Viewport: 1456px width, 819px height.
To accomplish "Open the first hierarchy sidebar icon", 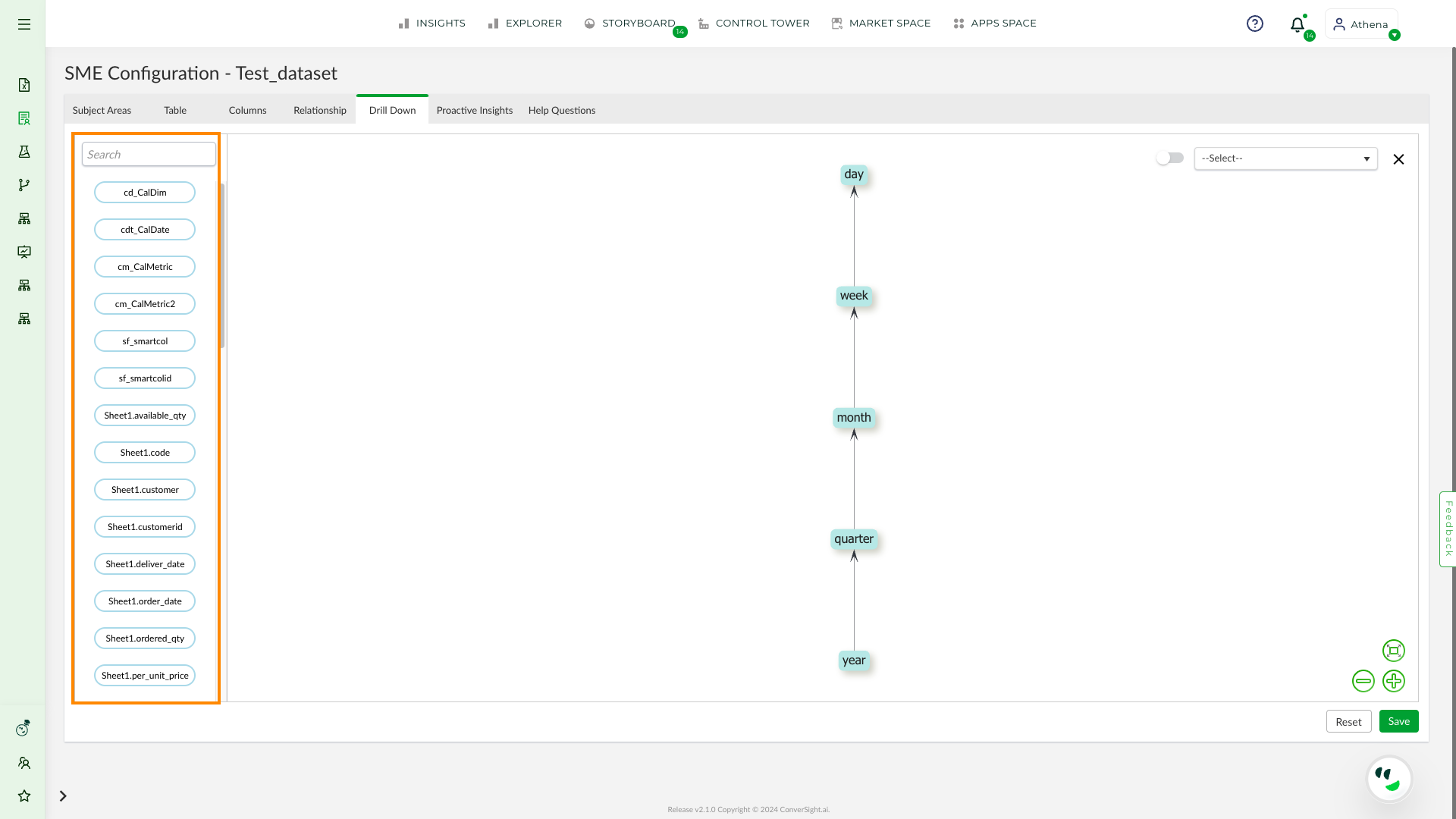I will tap(24, 218).
